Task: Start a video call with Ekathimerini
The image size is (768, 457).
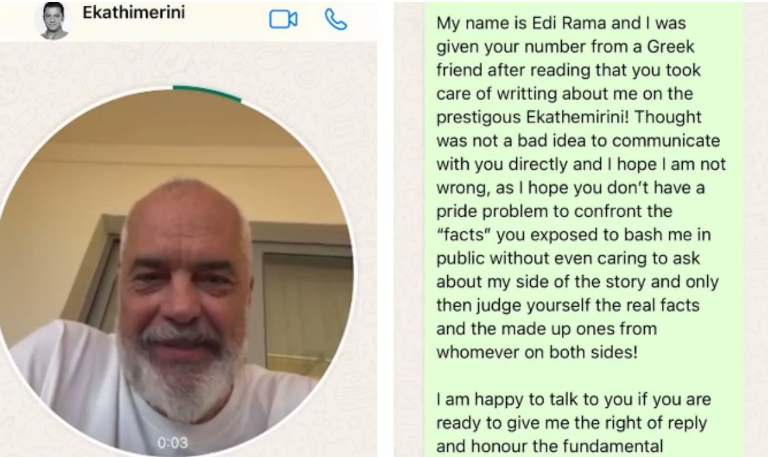Action: coord(283,20)
